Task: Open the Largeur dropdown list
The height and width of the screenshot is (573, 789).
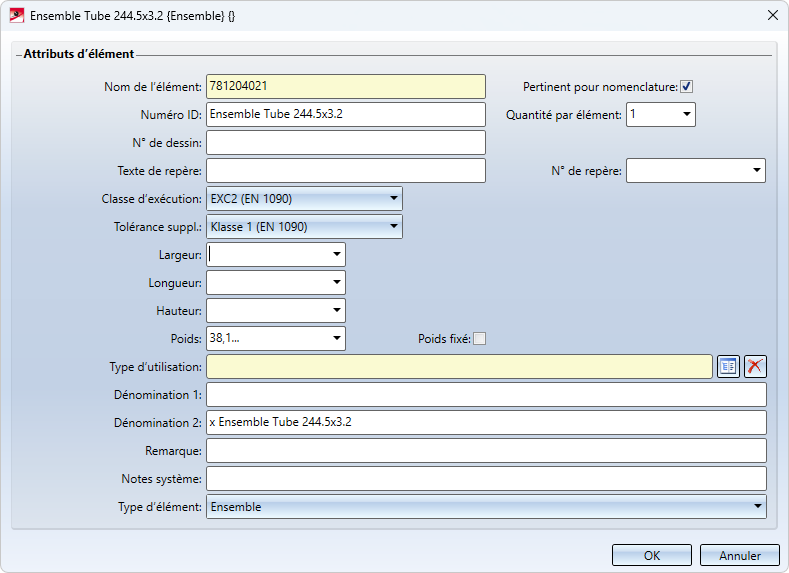Action: [x=336, y=255]
